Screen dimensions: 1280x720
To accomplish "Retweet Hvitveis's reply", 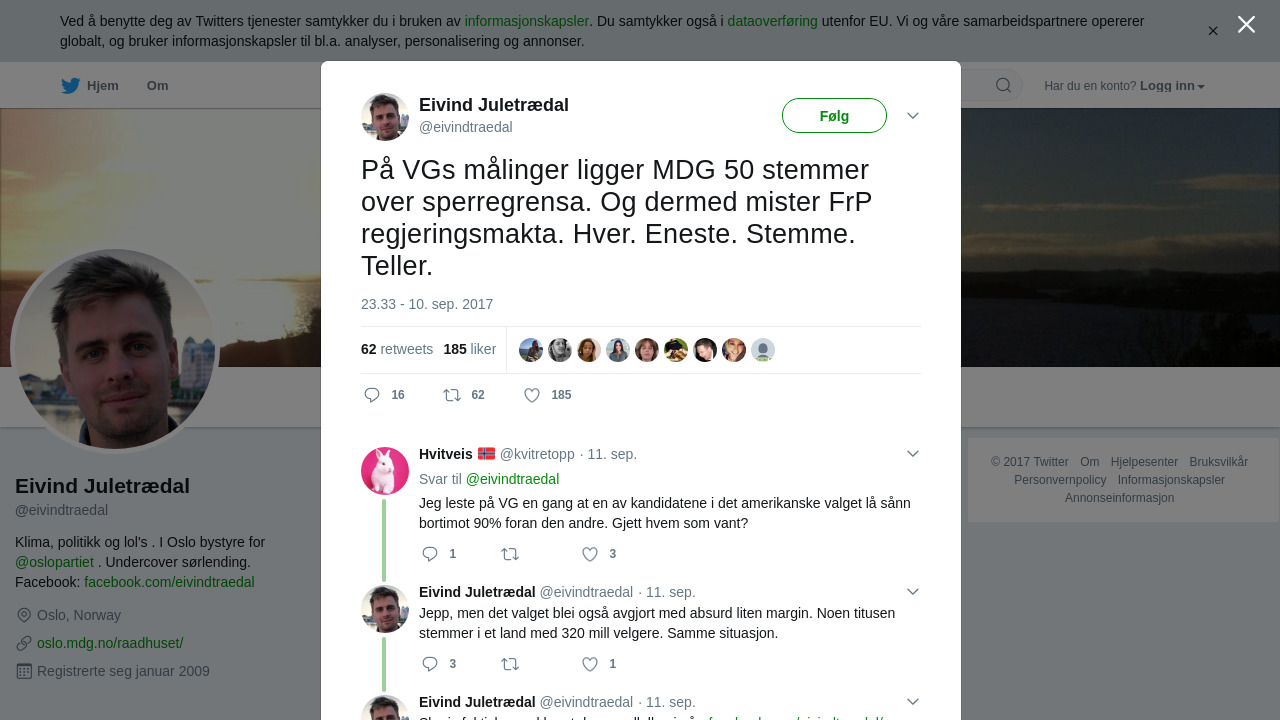I will (x=510, y=554).
